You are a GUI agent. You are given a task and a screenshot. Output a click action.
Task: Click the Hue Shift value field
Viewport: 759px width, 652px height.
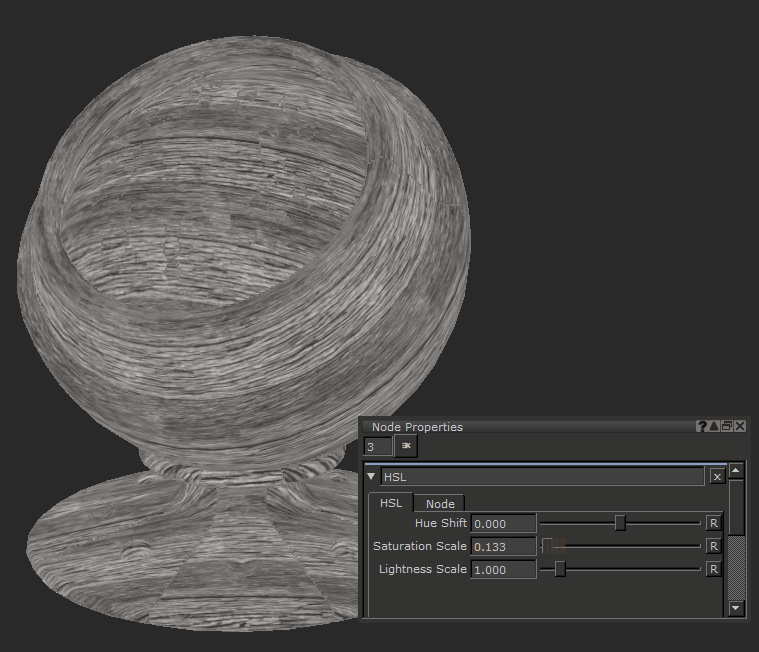click(x=503, y=523)
